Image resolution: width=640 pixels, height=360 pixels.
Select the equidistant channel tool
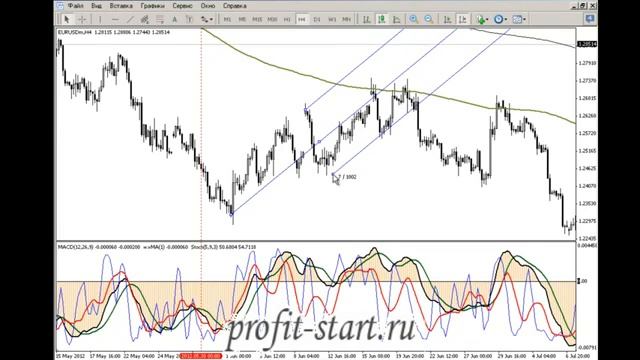[x=144, y=19]
